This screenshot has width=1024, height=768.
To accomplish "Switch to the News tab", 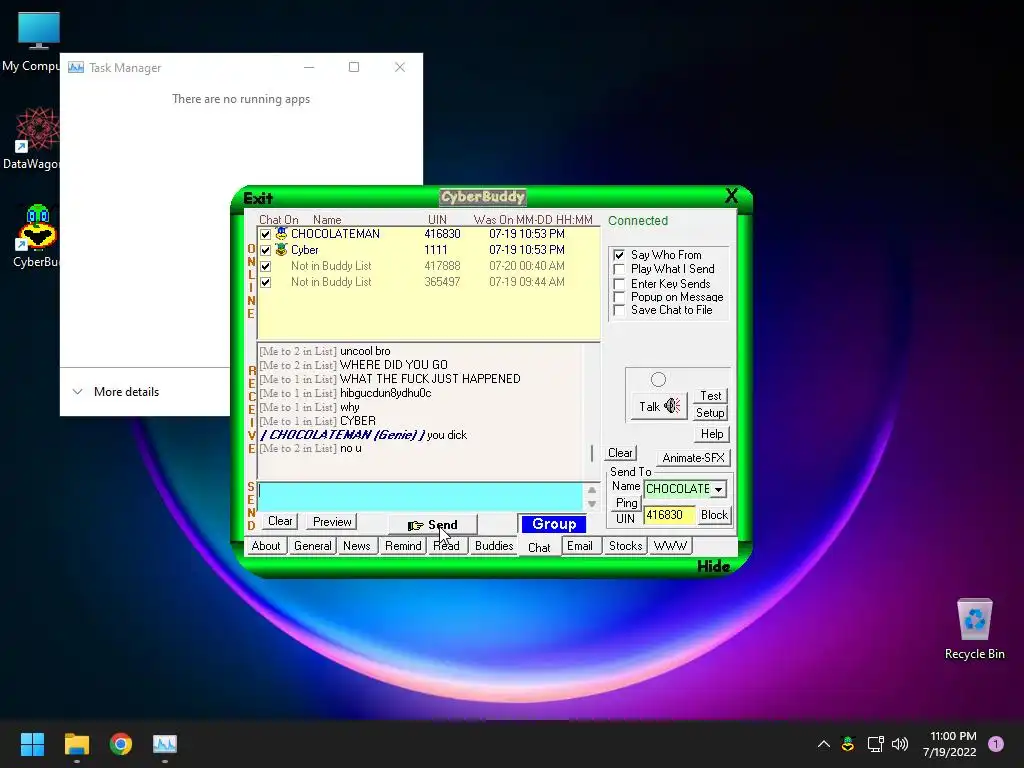I will point(357,546).
